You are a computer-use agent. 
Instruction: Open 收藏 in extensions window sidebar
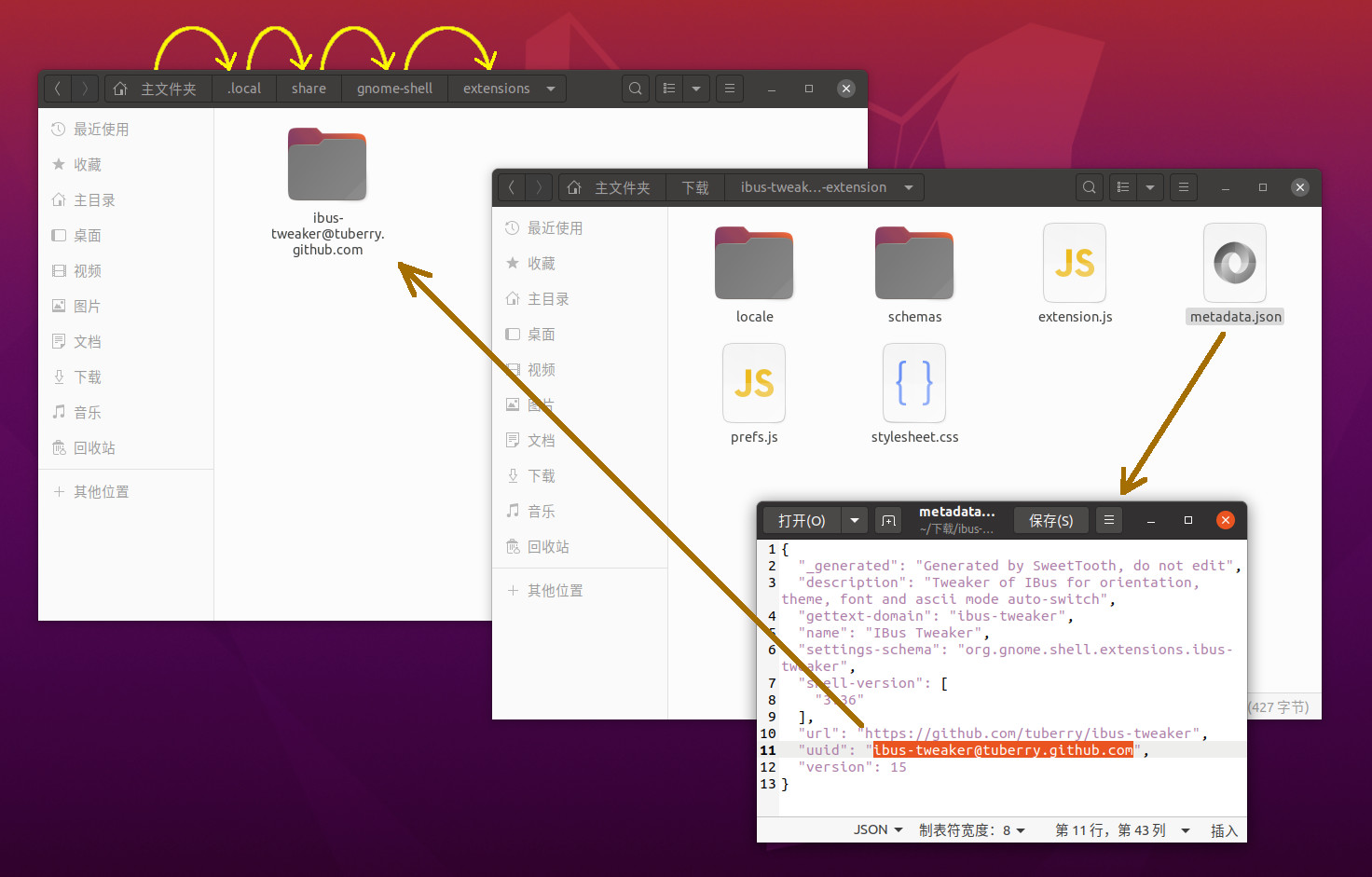point(126,165)
